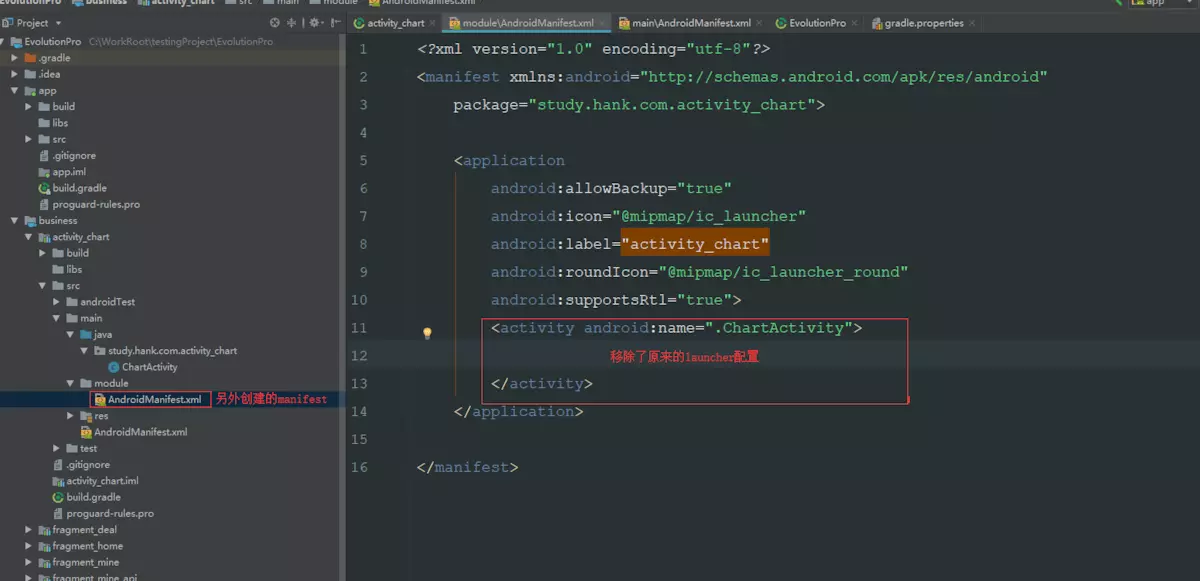Click the app folder's .gitignore file icon
This screenshot has height=581, width=1200.
pos(44,155)
